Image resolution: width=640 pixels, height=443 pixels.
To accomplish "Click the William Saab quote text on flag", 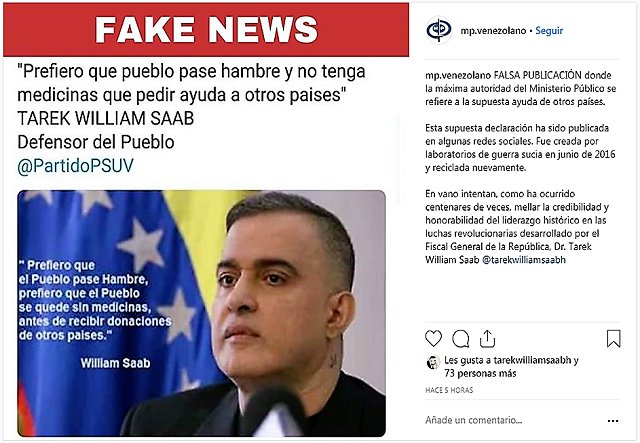I will [x=95, y=301].
